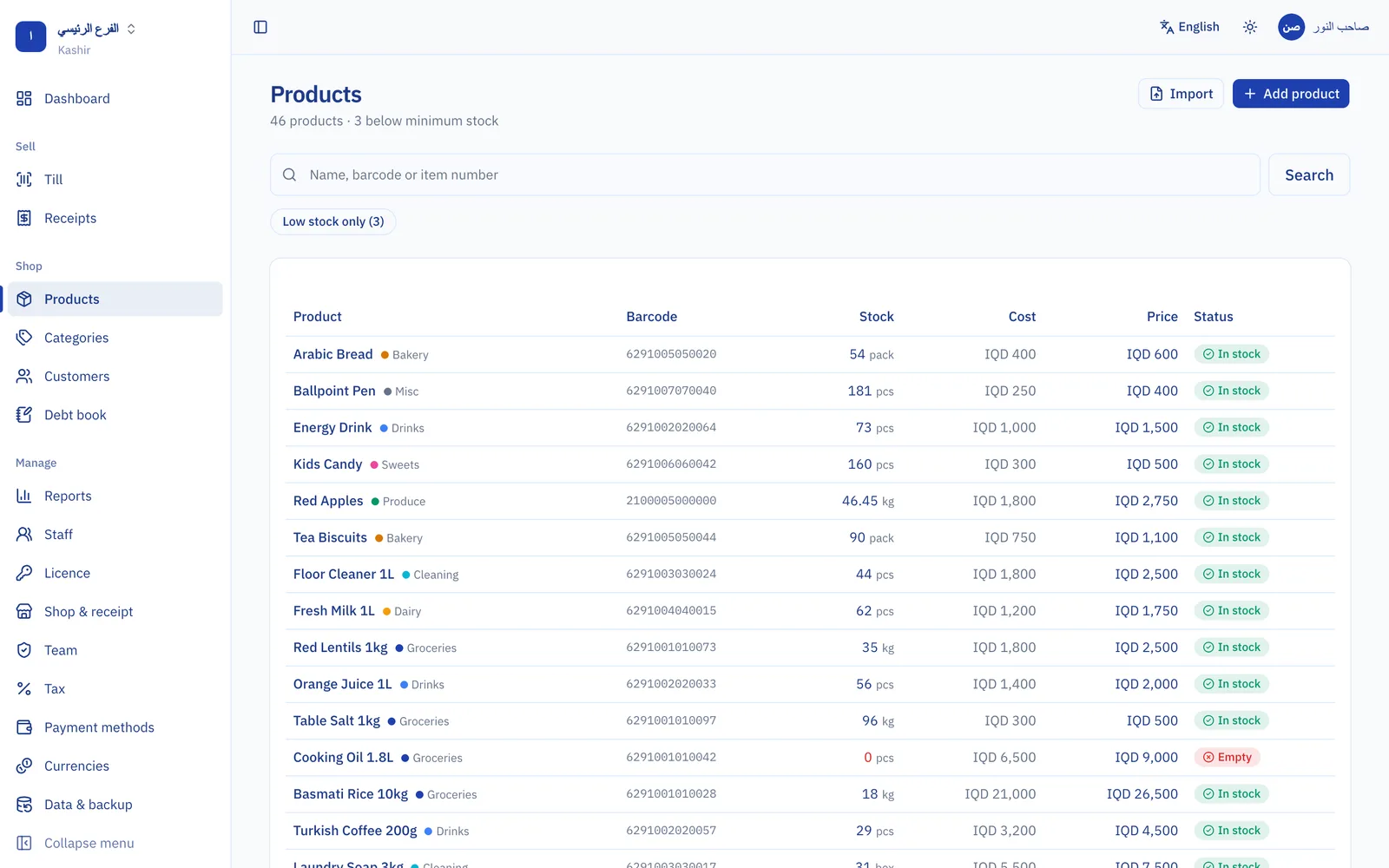Click the Tax percent icon
1389x868 pixels.
(24, 689)
